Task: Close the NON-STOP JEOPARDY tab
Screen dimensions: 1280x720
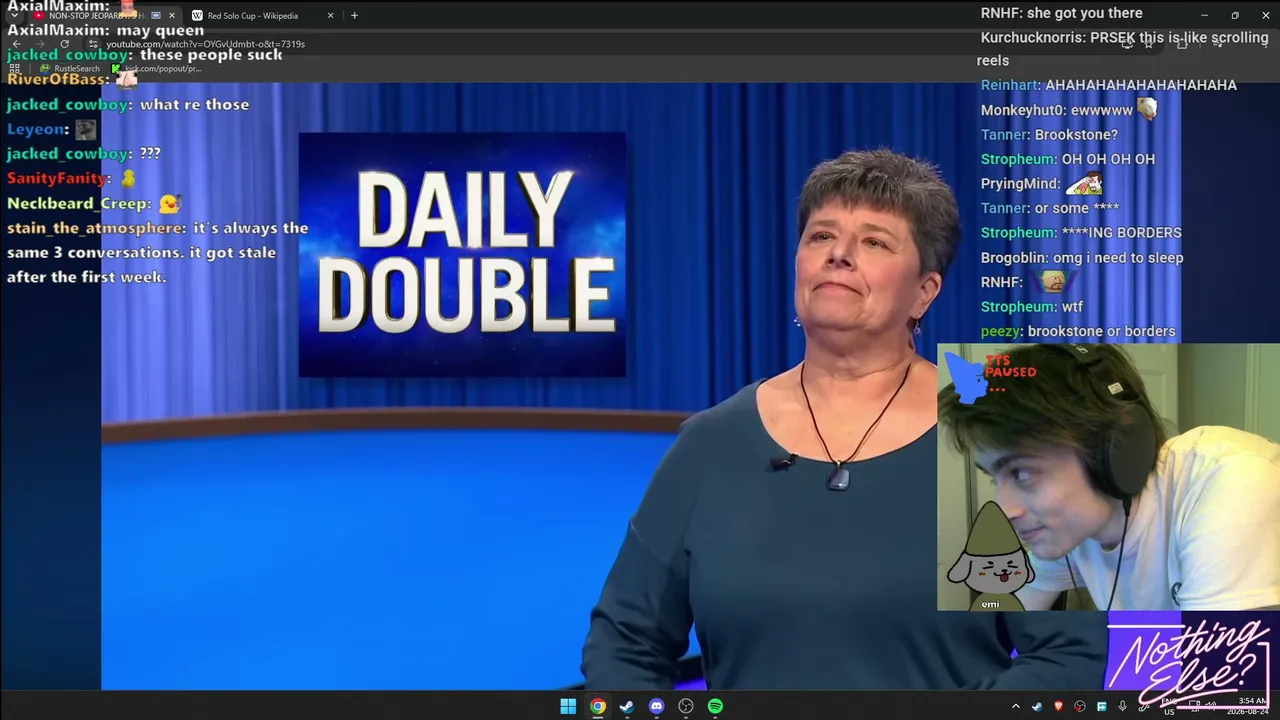Action: [x=172, y=16]
